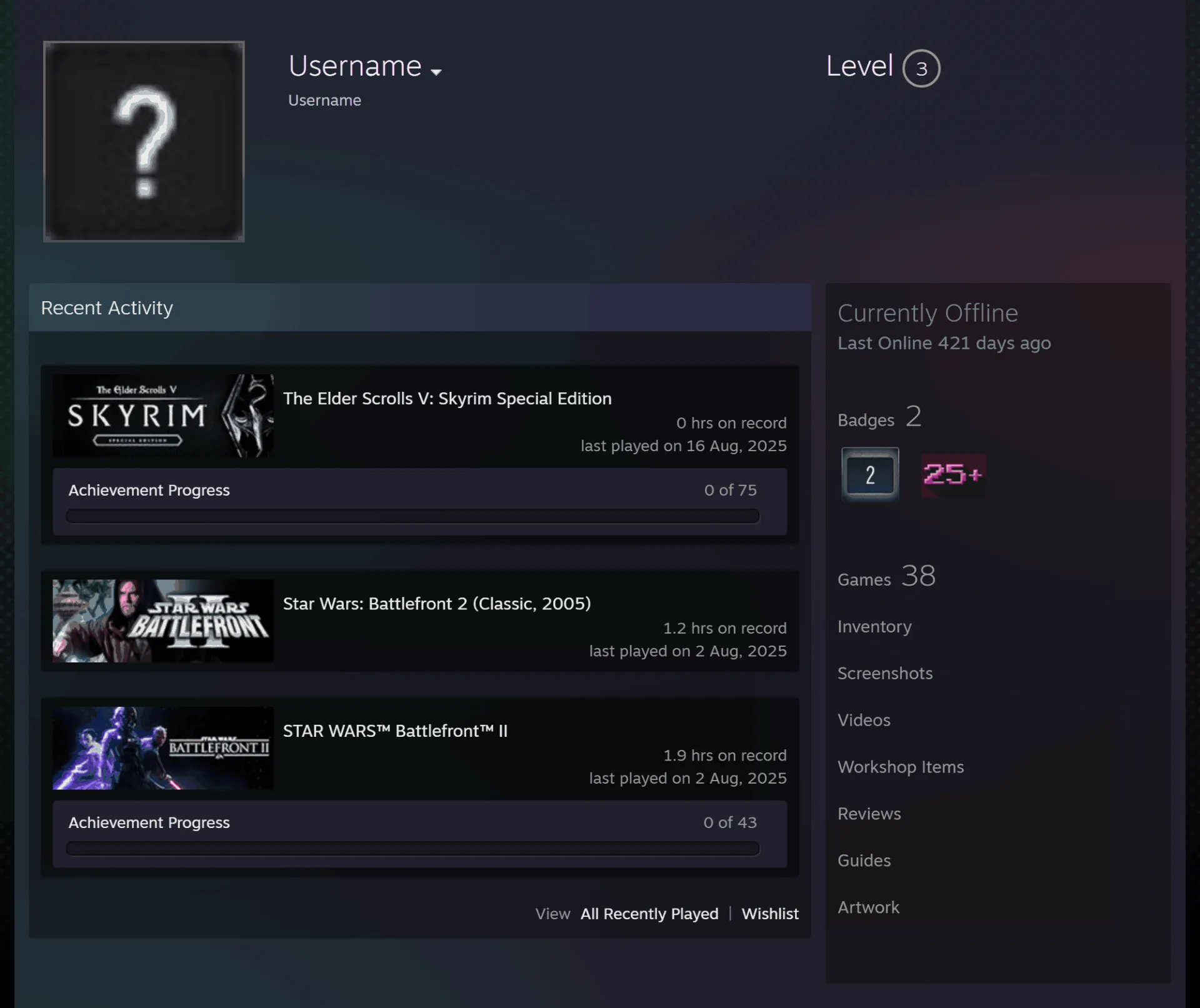Screen dimensions: 1200x1008
Task: Click '0 hrs on record' text
Action: click(x=731, y=423)
